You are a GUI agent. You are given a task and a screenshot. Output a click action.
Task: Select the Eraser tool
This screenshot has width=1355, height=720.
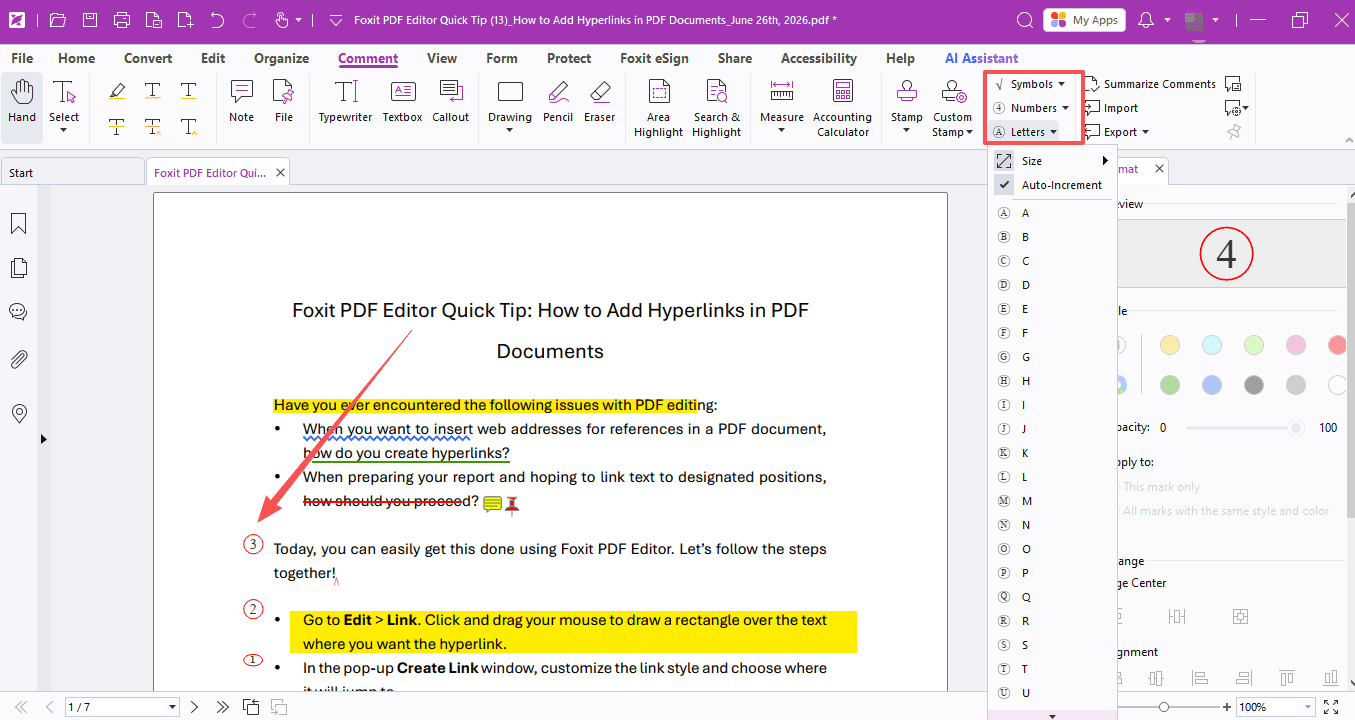600,101
